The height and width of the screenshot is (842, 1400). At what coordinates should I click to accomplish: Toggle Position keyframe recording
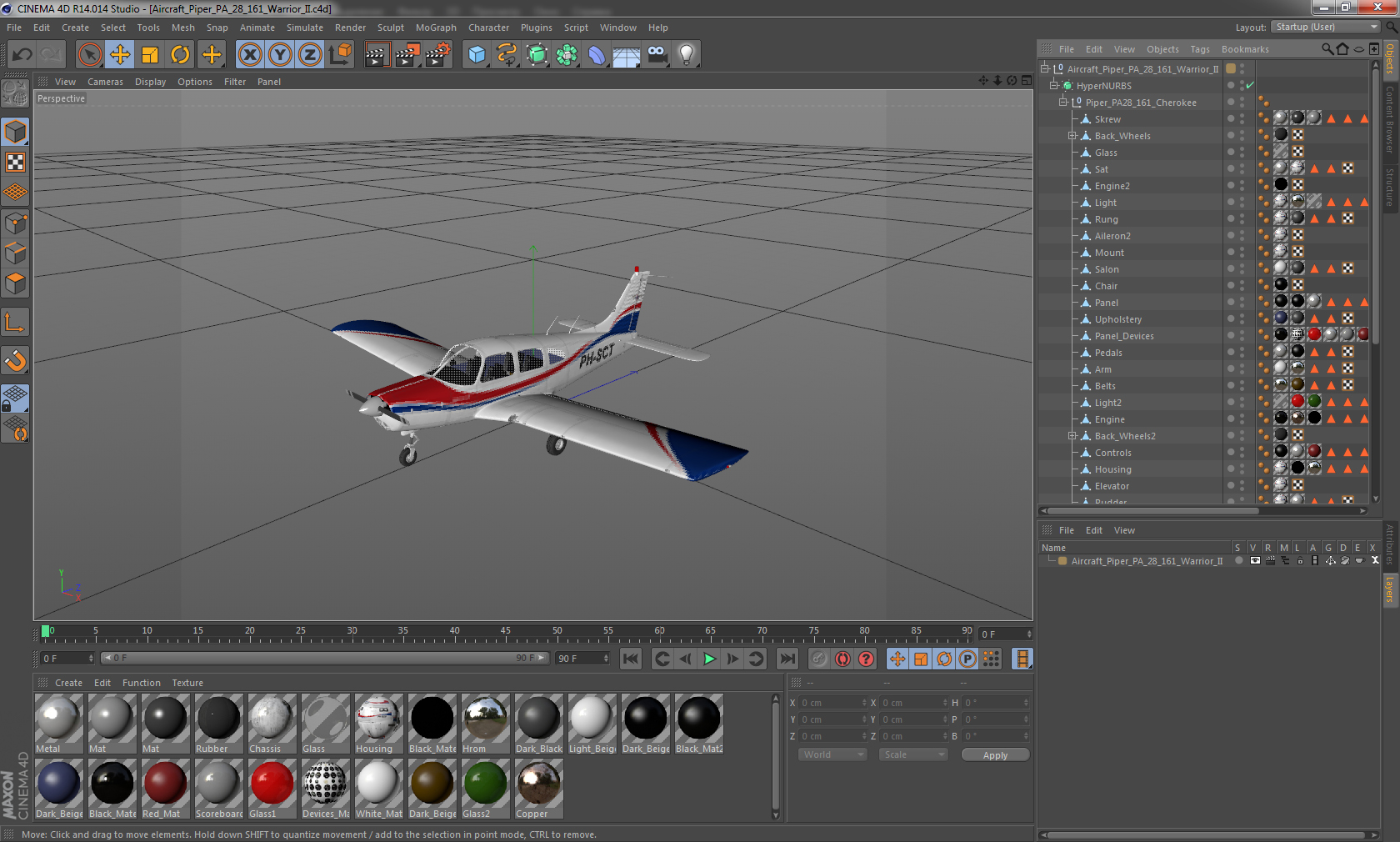(897, 659)
